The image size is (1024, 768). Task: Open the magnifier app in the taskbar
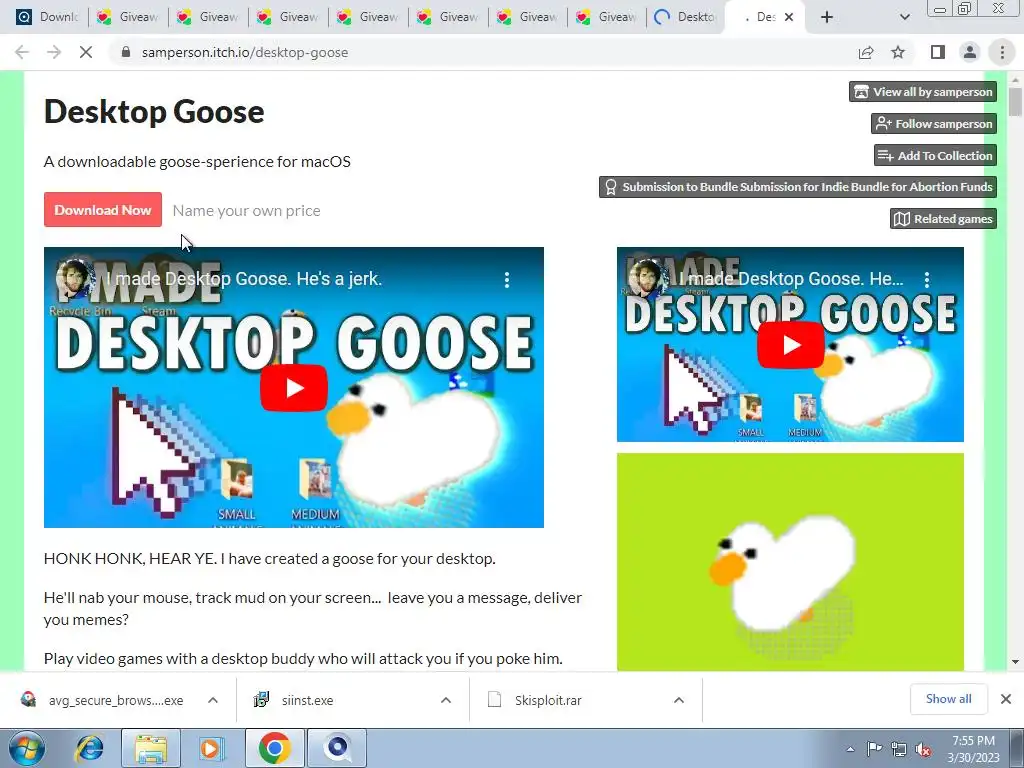pos(337,748)
